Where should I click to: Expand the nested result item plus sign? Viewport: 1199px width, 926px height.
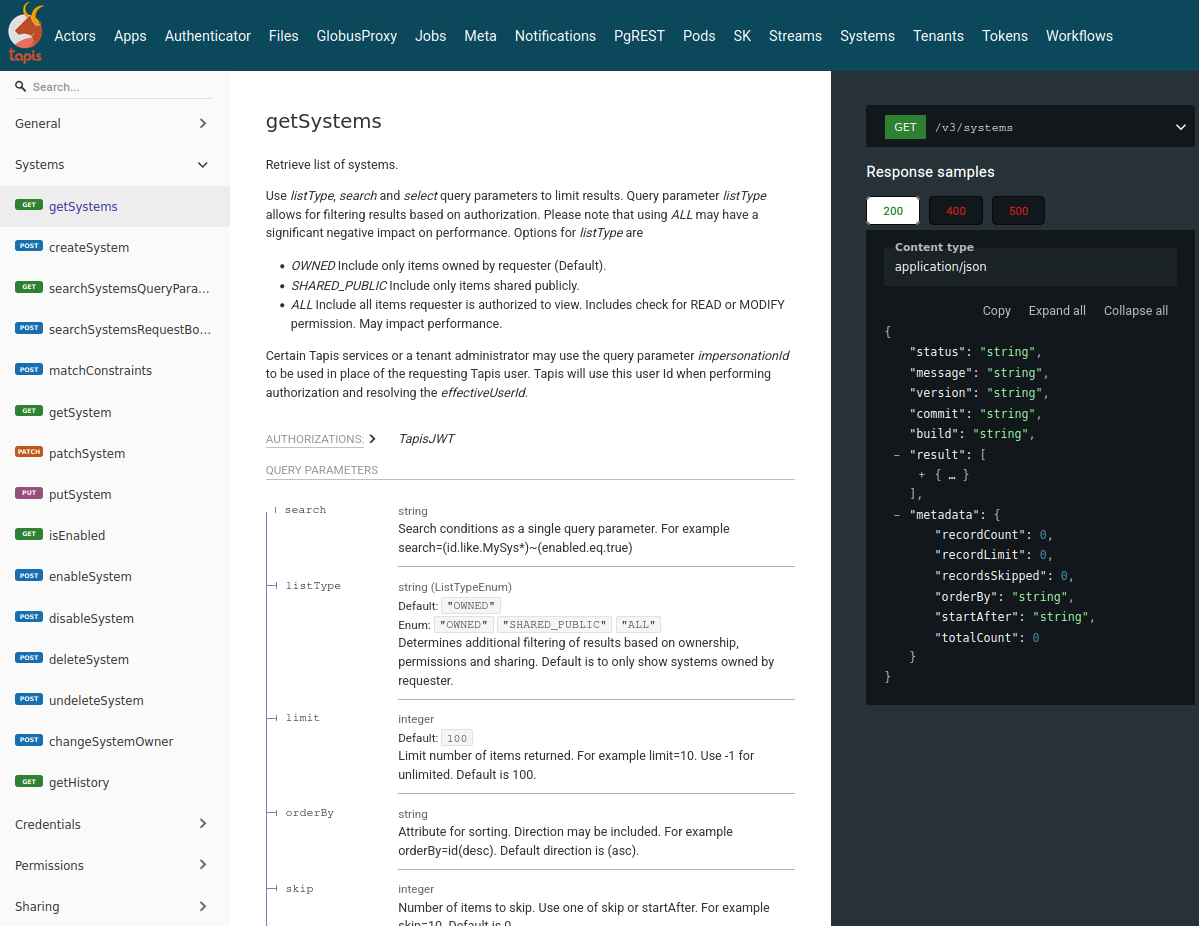pyautogui.click(x=922, y=475)
